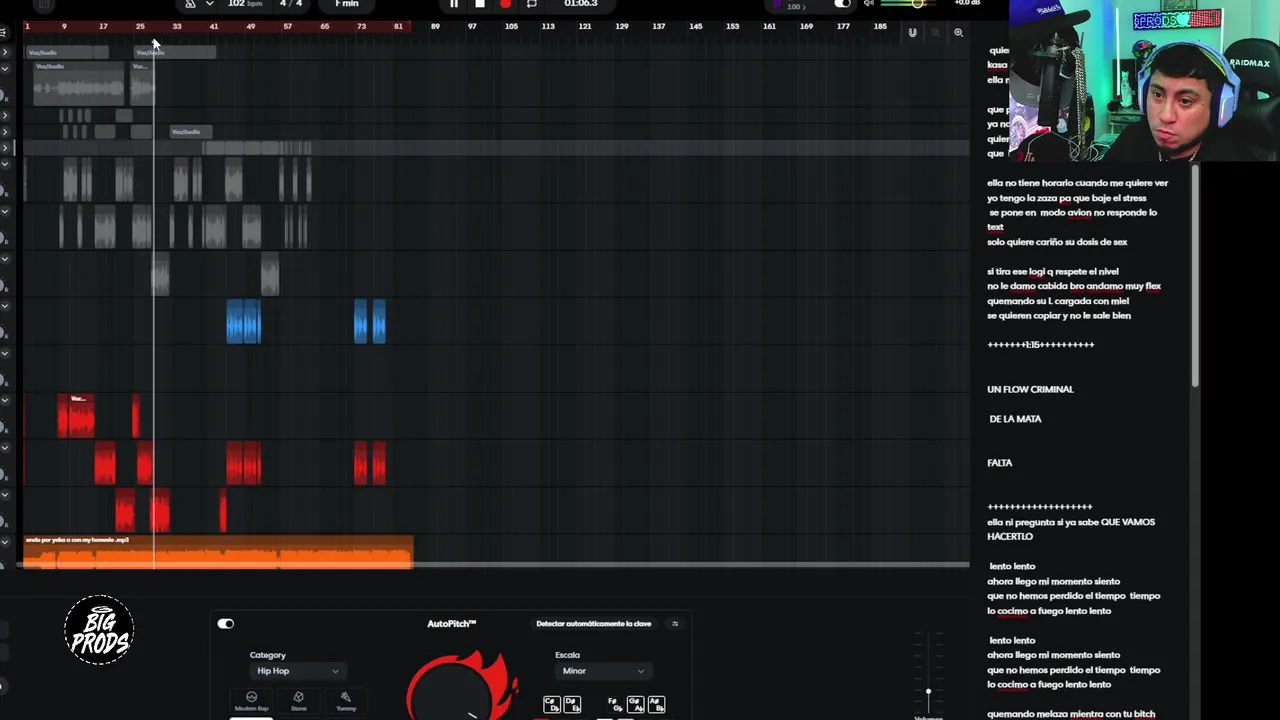
Task: Click the '+++++++1:15+++++++++' marker line
Action: [x=1041, y=345]
